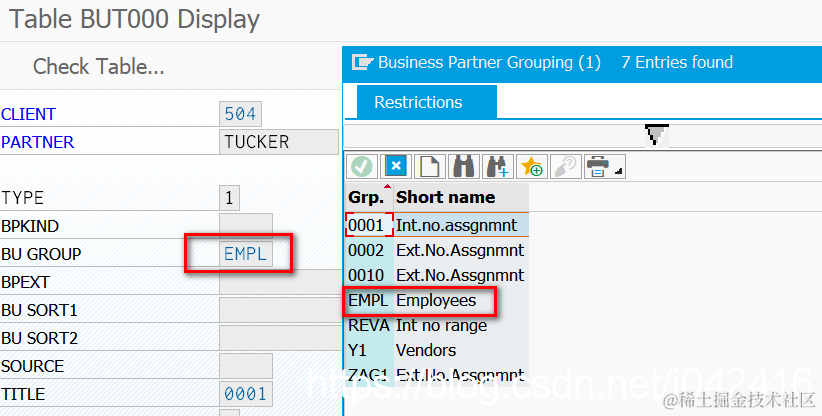The width and height of the screenshot is (822, 416).
Task: Click the search help dialog title icon
Action: tap(362, 62)
